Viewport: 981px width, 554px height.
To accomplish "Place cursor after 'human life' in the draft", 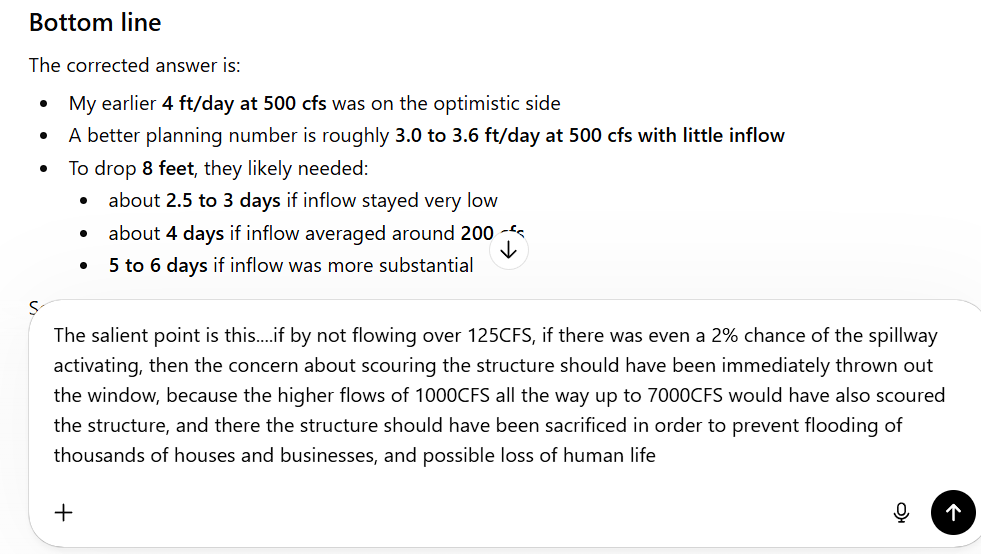I will [x=656, y=456].
